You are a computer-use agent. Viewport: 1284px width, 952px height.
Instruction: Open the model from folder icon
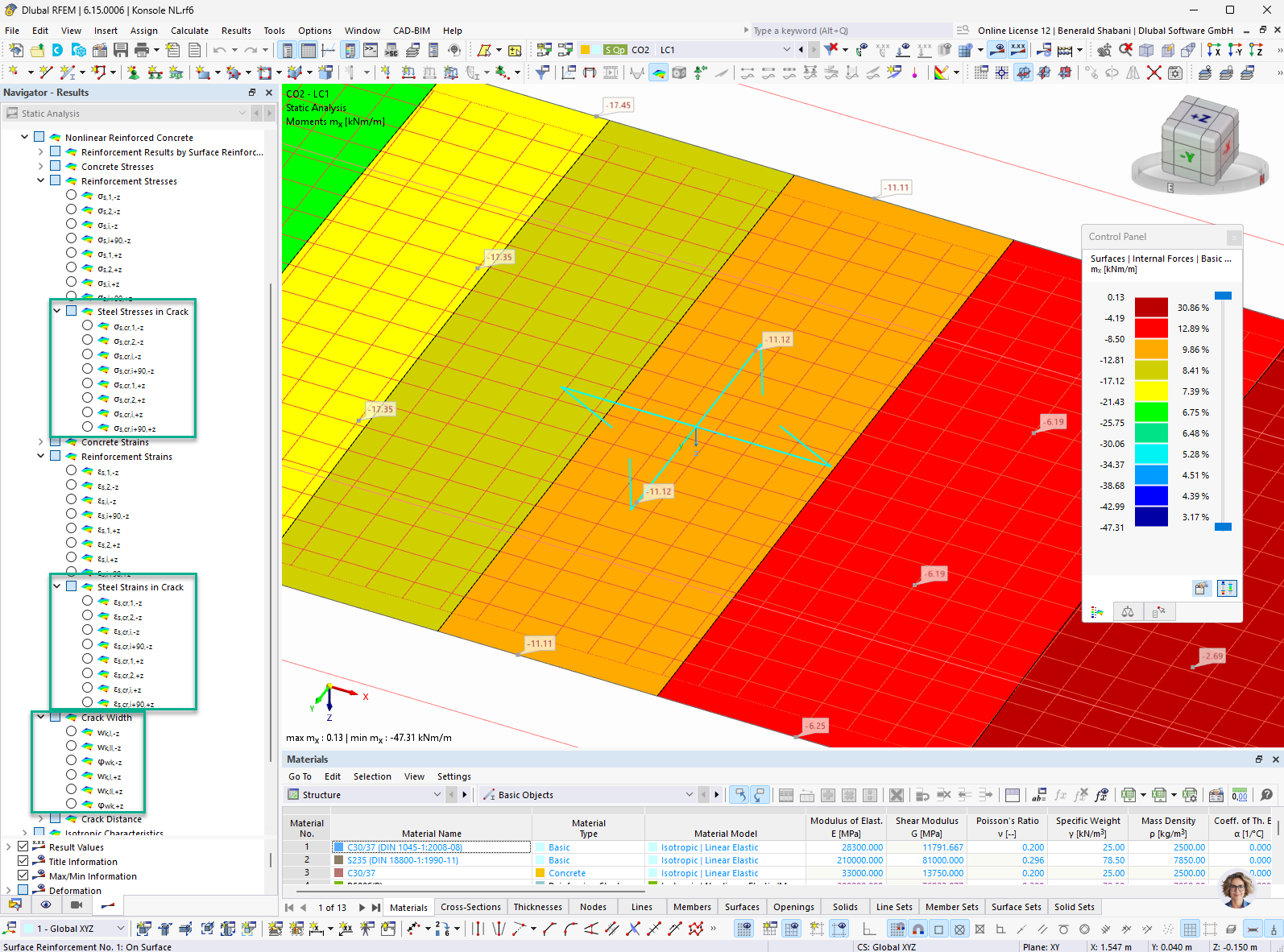tap(37, 50)
